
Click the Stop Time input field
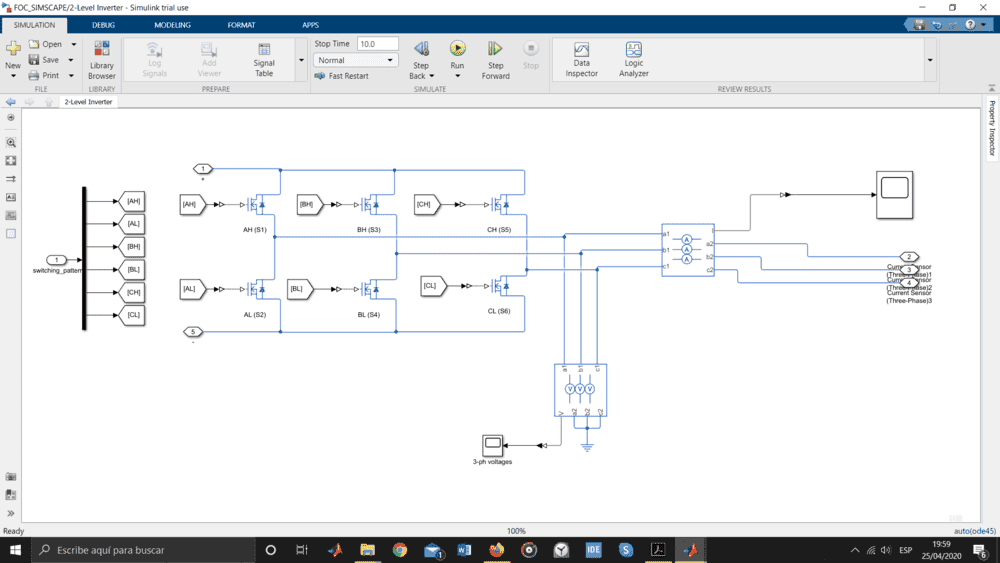point(377,44)
